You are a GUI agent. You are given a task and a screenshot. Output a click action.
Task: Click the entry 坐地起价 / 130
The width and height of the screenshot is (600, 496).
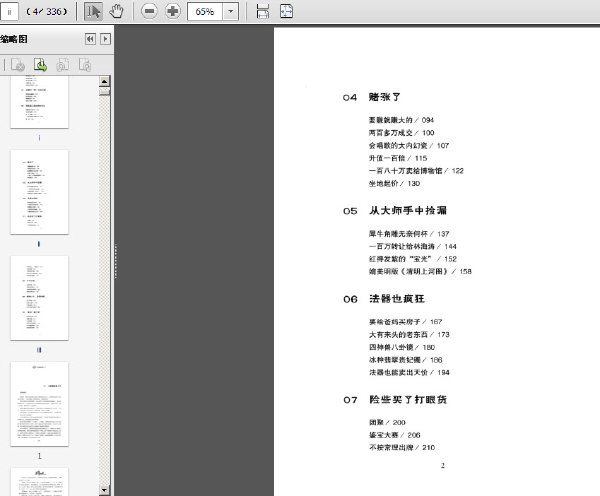click(x=394, y=183)
